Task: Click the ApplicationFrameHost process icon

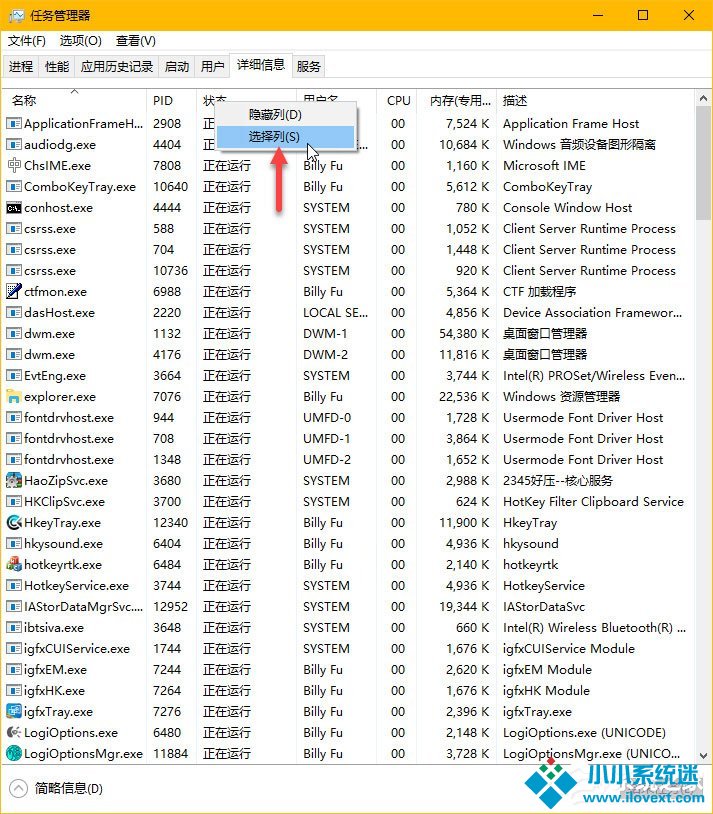Action: coord(14,124)
